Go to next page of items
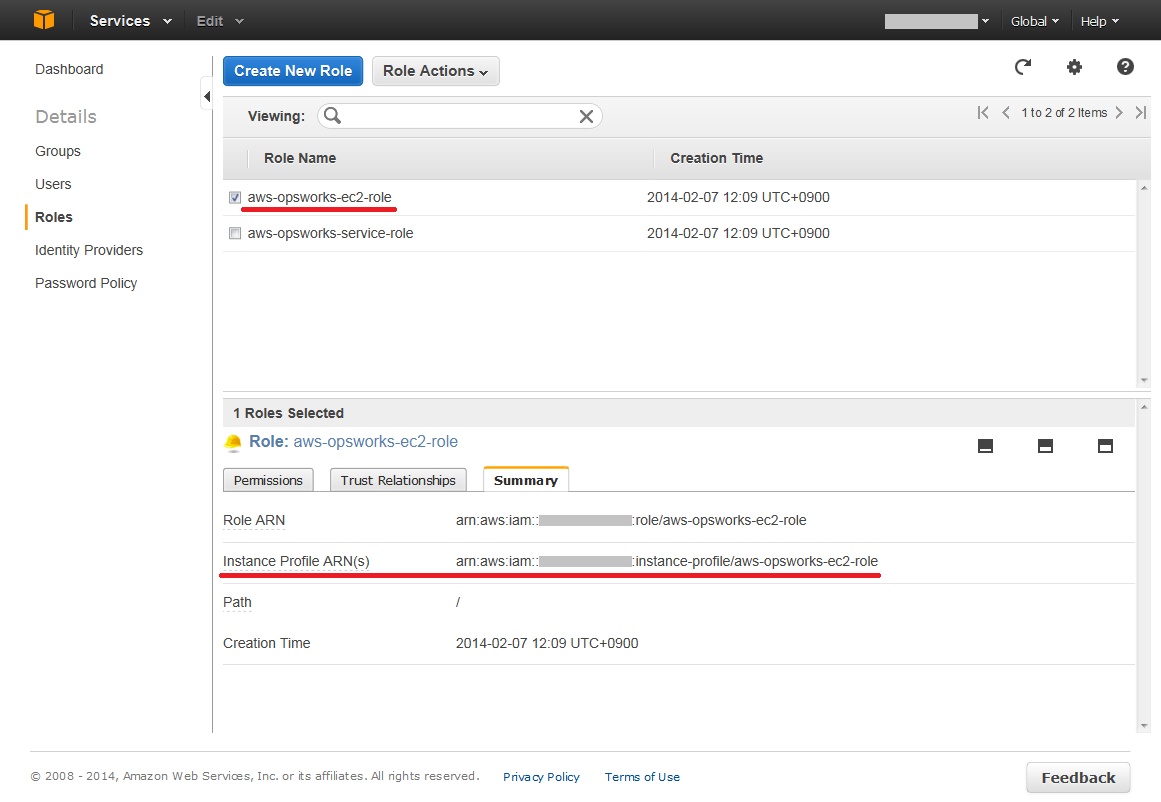This screenshot has width=1161, height=802. [1119, 113]
